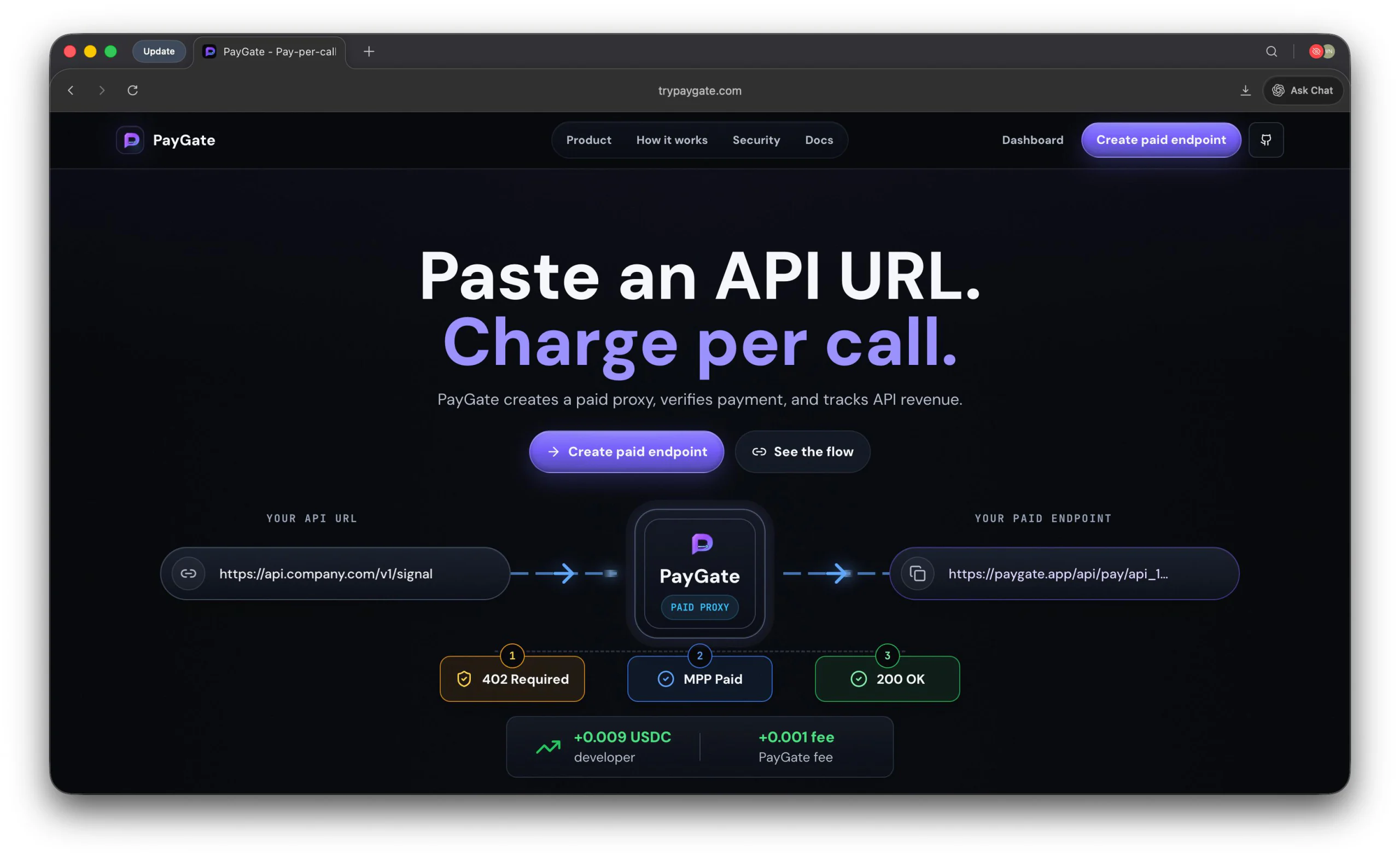The height and width of the screenshot is (860, 1400).
Task: Click the link icon in API URL field
Action: (x=188, y=573)
